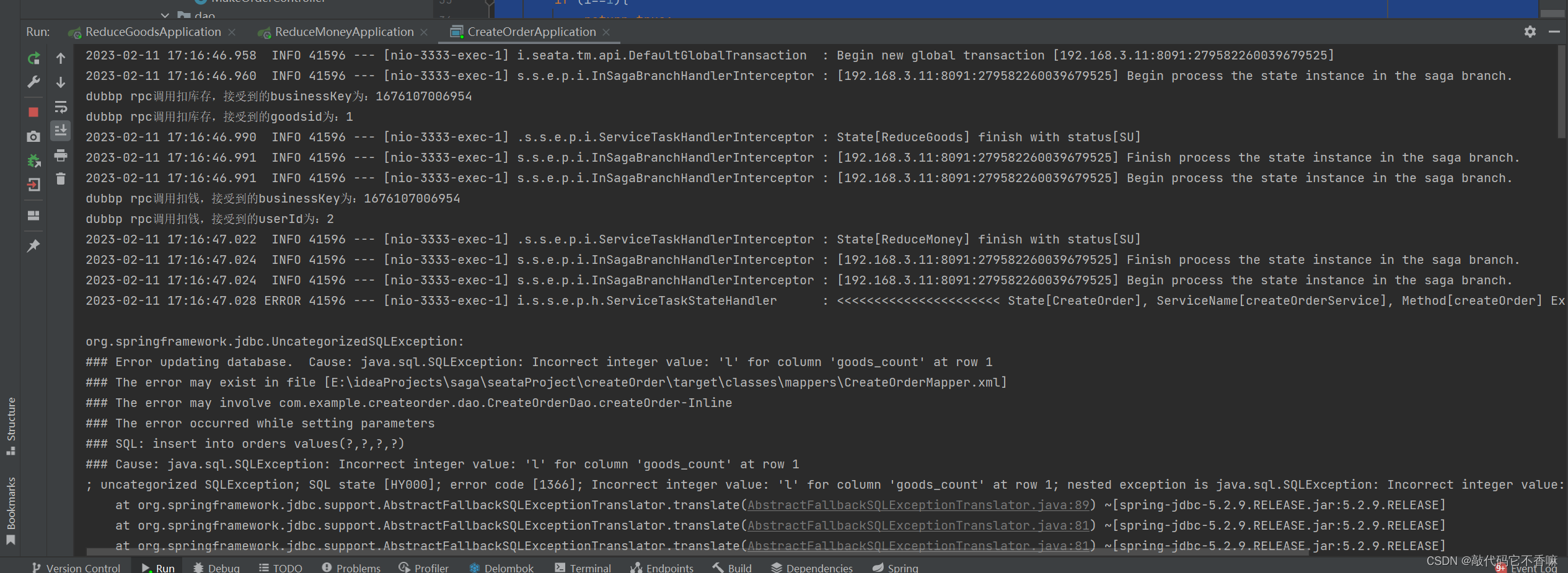Screen dimensions: 1568x573
Task: Close the CreateOrderApplication tab
Action: (x=606, y=32)
